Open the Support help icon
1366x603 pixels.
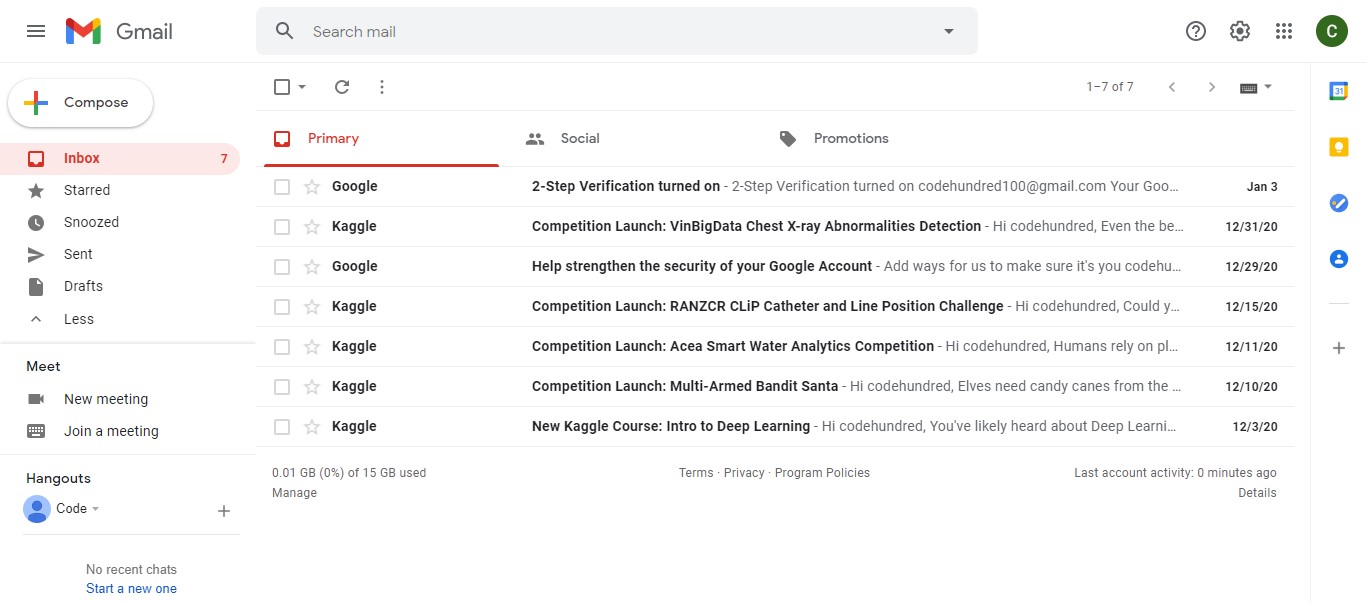coord(1196,31)
